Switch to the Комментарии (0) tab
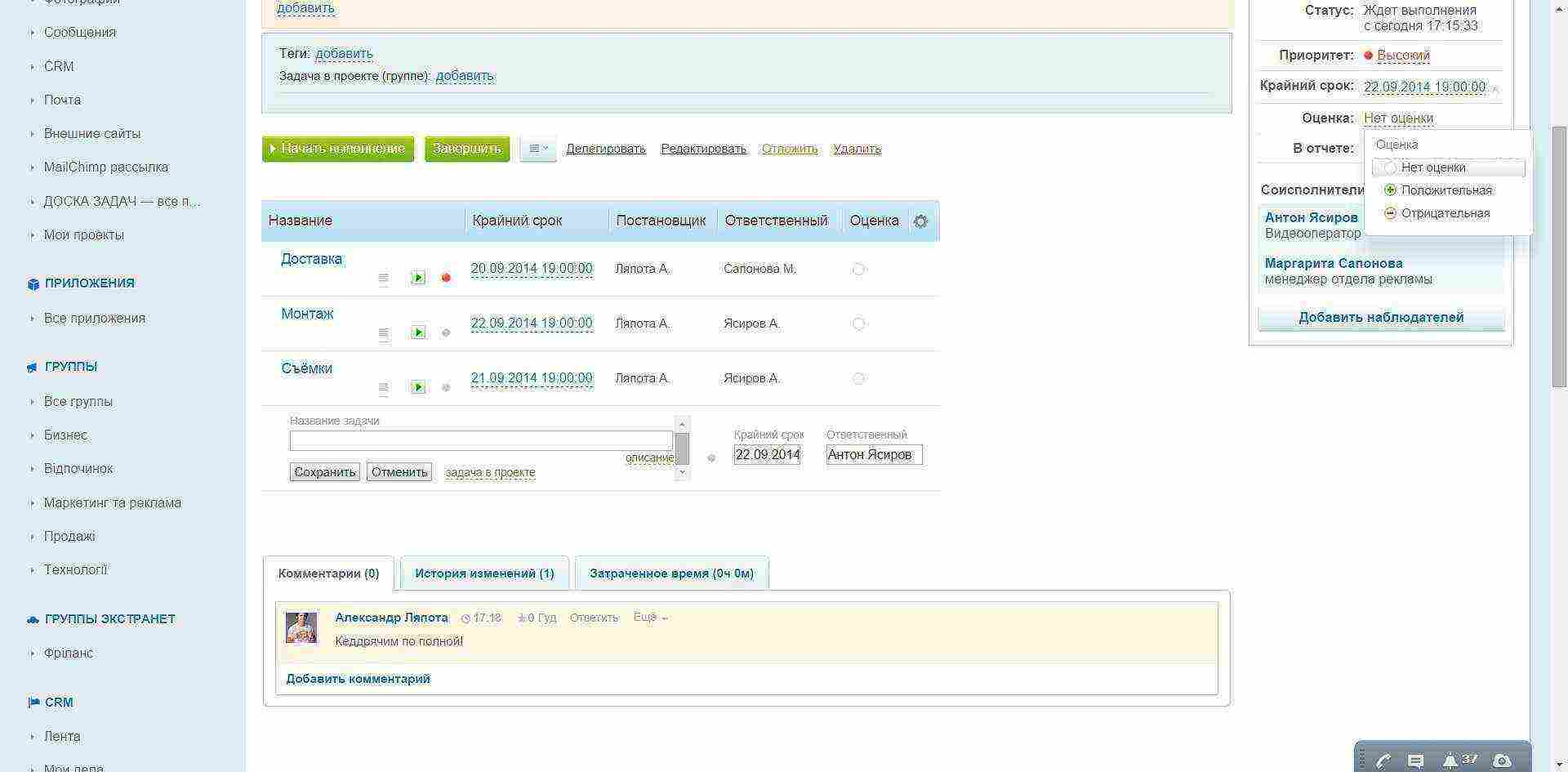 (x=328, y=573)
